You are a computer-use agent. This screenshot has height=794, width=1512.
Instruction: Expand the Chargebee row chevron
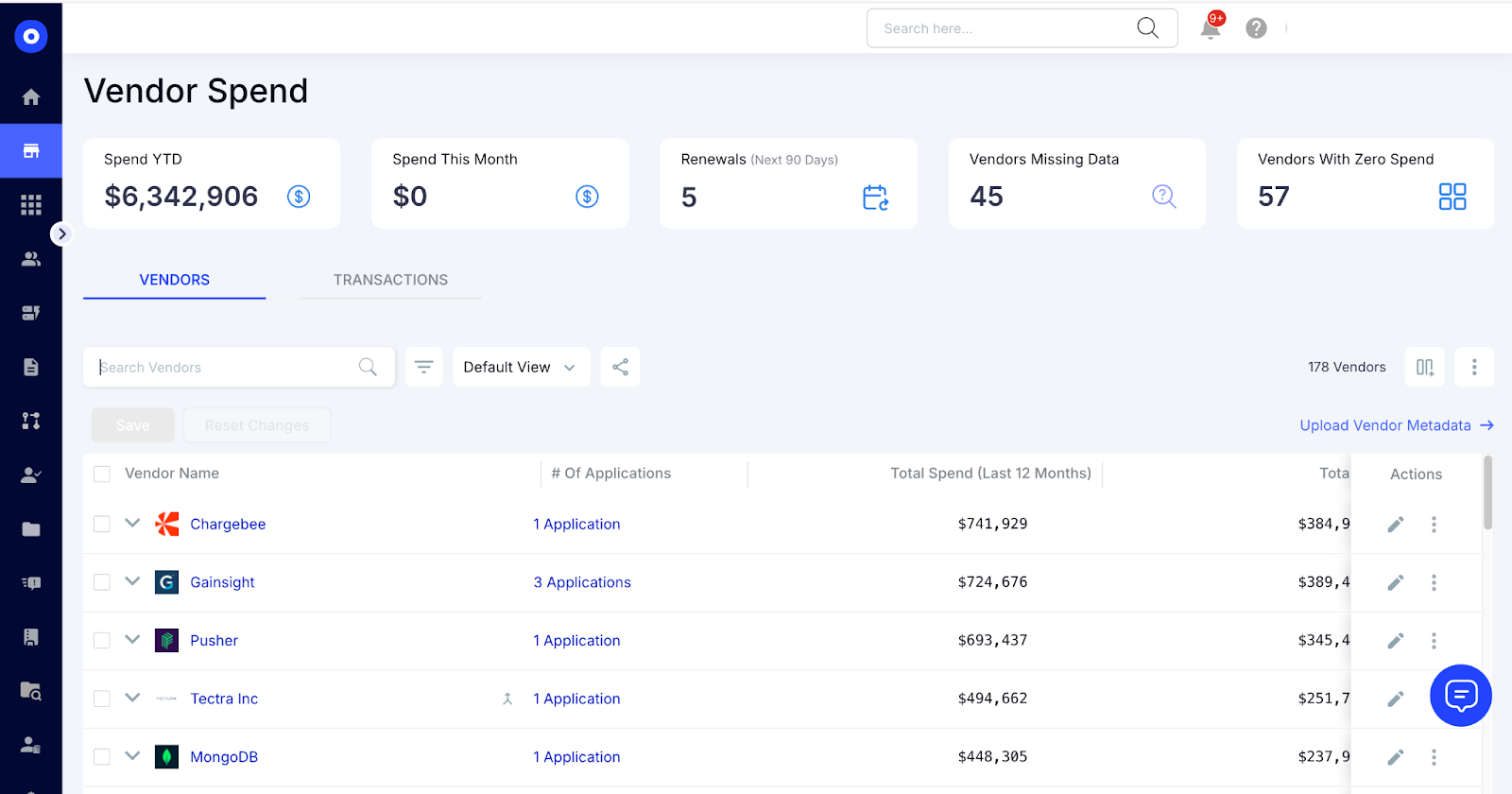click(132, 523)
